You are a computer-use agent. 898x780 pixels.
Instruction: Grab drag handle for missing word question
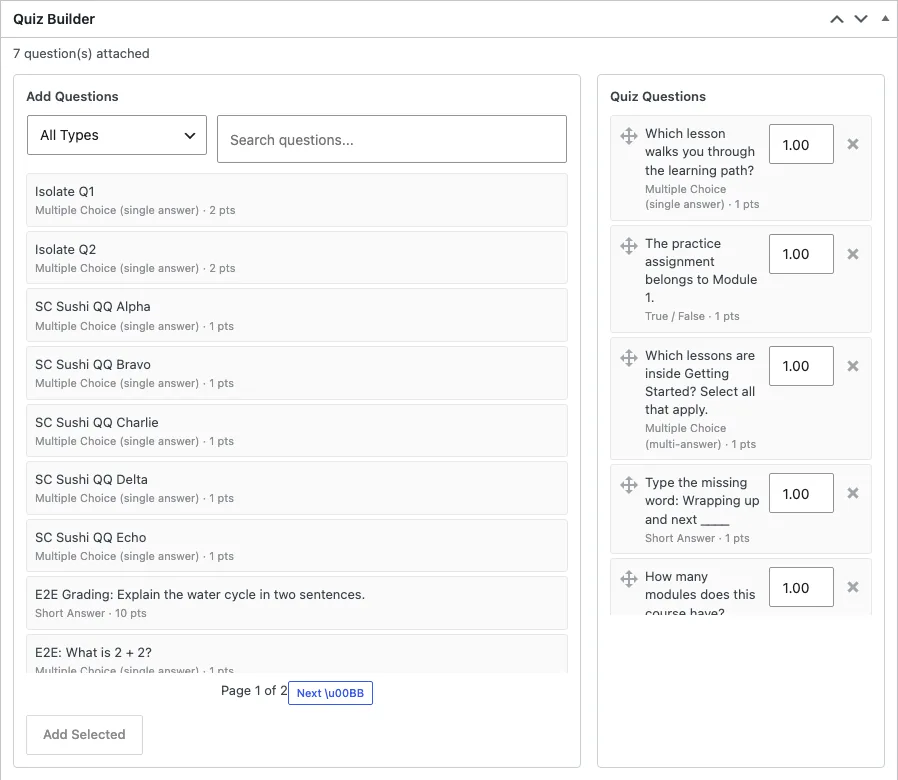coord(629,485)
